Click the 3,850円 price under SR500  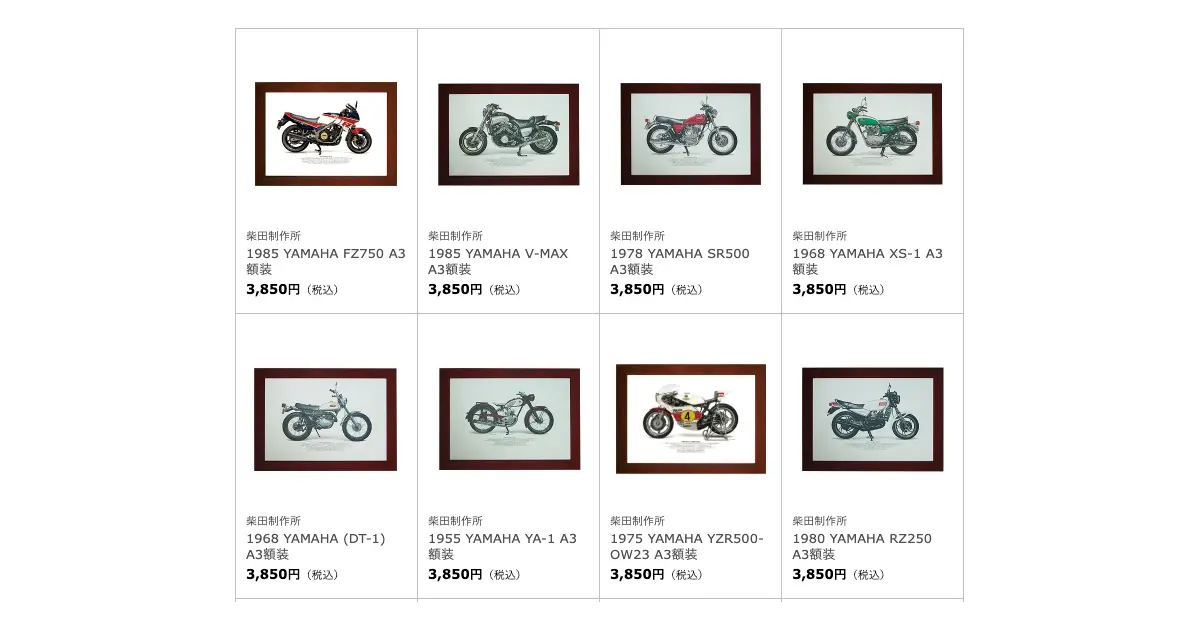(x=637, y=289)
